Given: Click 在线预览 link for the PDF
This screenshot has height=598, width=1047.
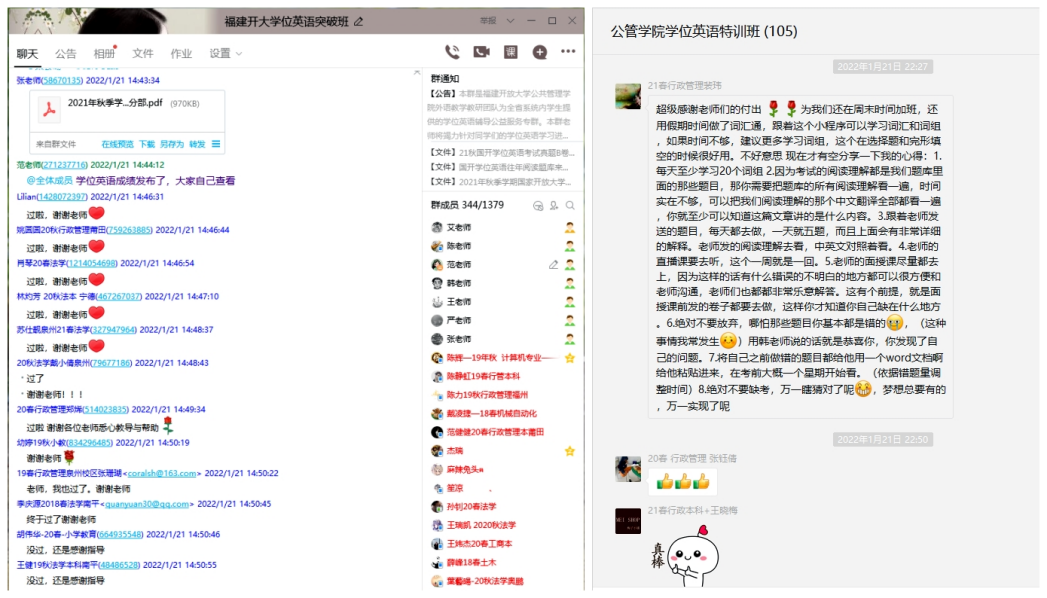Looking at the screenshot, I should pos(117,144).
